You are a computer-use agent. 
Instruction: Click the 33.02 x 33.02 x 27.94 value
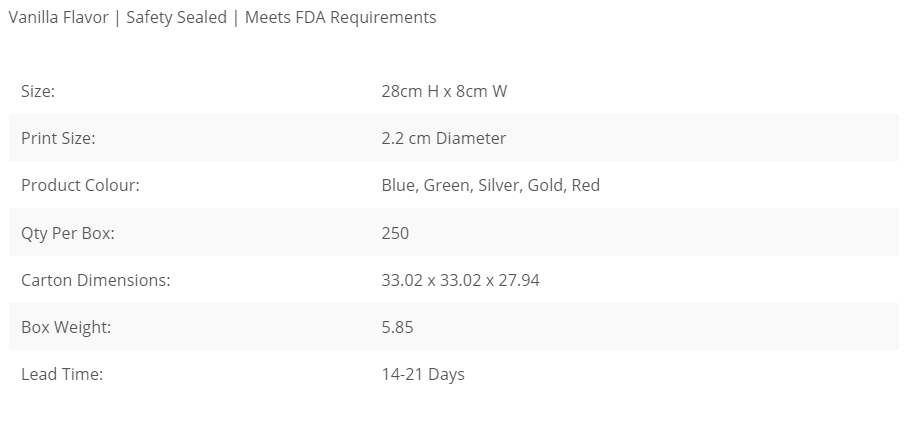tap(460, 280)
